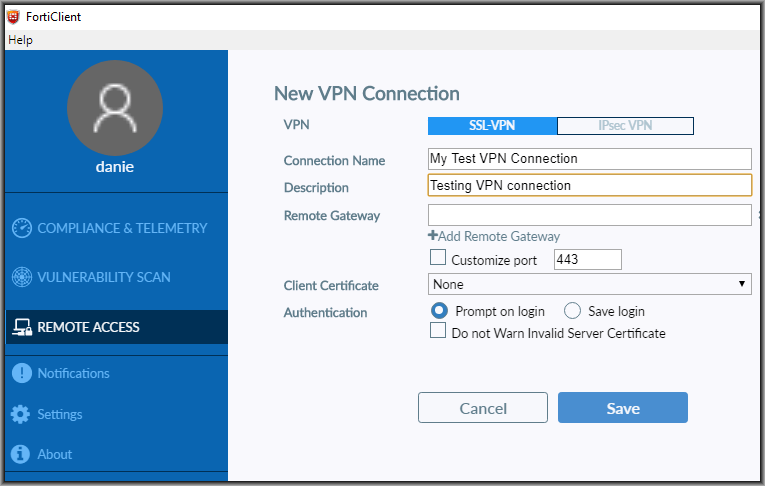Go to VULNERABILITY SCAN section
Viewport: 765px width, 486px height.
[x=104, y=277]
